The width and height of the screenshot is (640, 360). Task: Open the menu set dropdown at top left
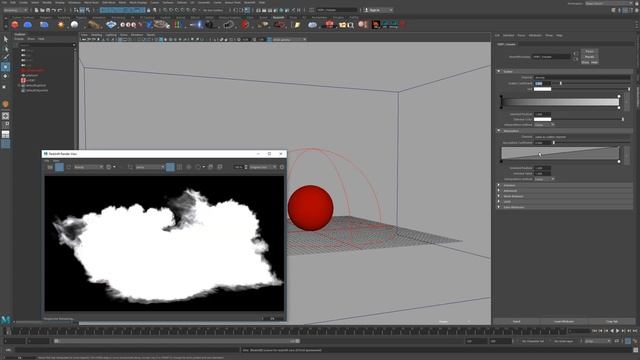(16, 10)
